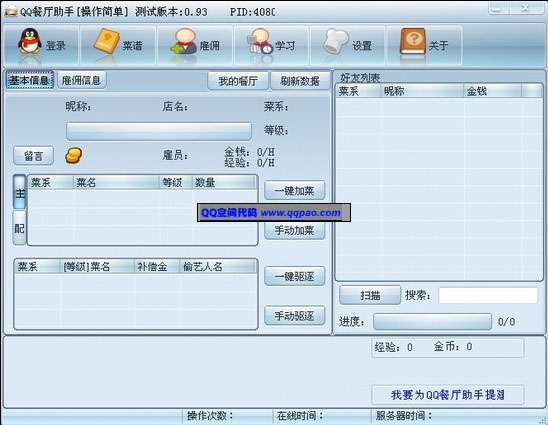Viewport: 548px width, 425px height.
Task: Click the 留言 button
Action: pos(34,156)
